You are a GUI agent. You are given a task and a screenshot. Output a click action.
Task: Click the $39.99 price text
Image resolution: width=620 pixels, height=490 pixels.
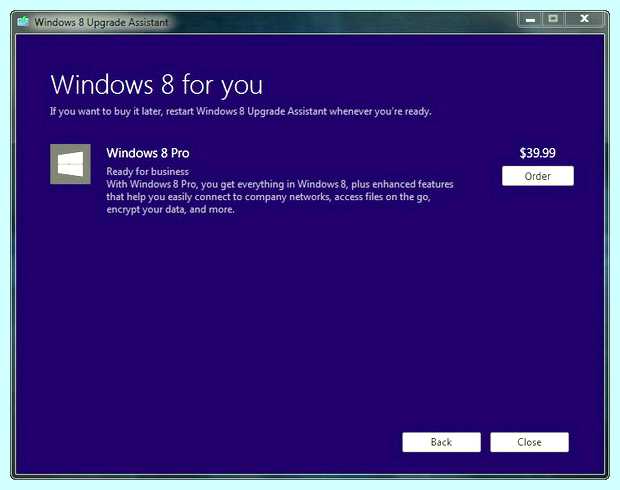pyautogui.click(x=537, y=153)
